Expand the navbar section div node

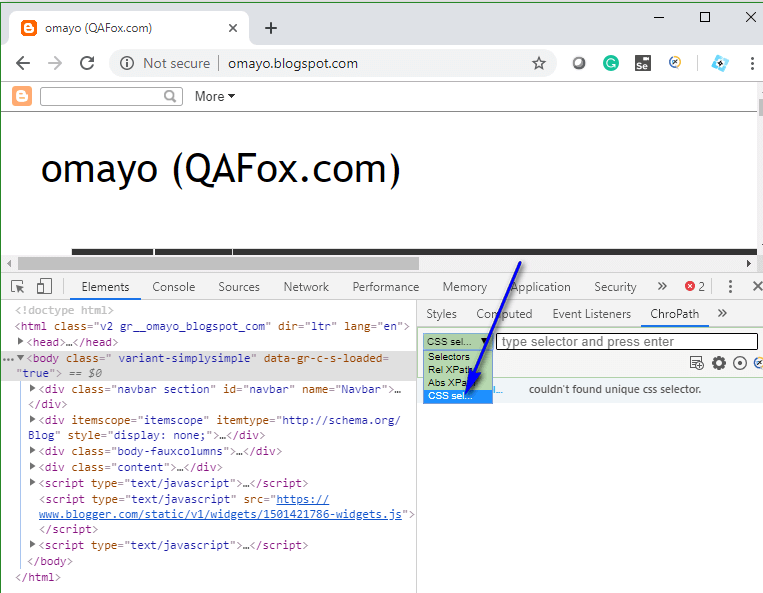(32, 388)
